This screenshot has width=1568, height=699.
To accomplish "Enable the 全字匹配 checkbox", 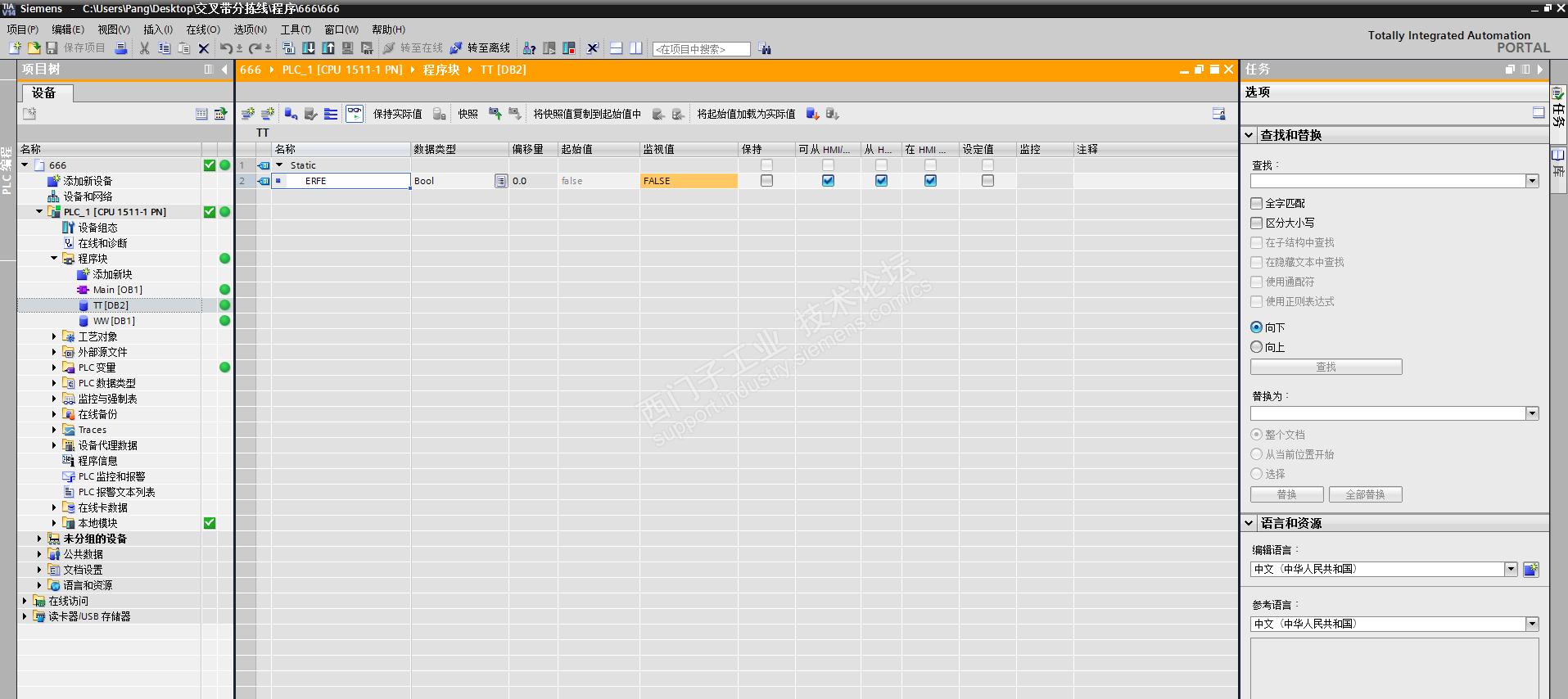I will pos(1257,203).
